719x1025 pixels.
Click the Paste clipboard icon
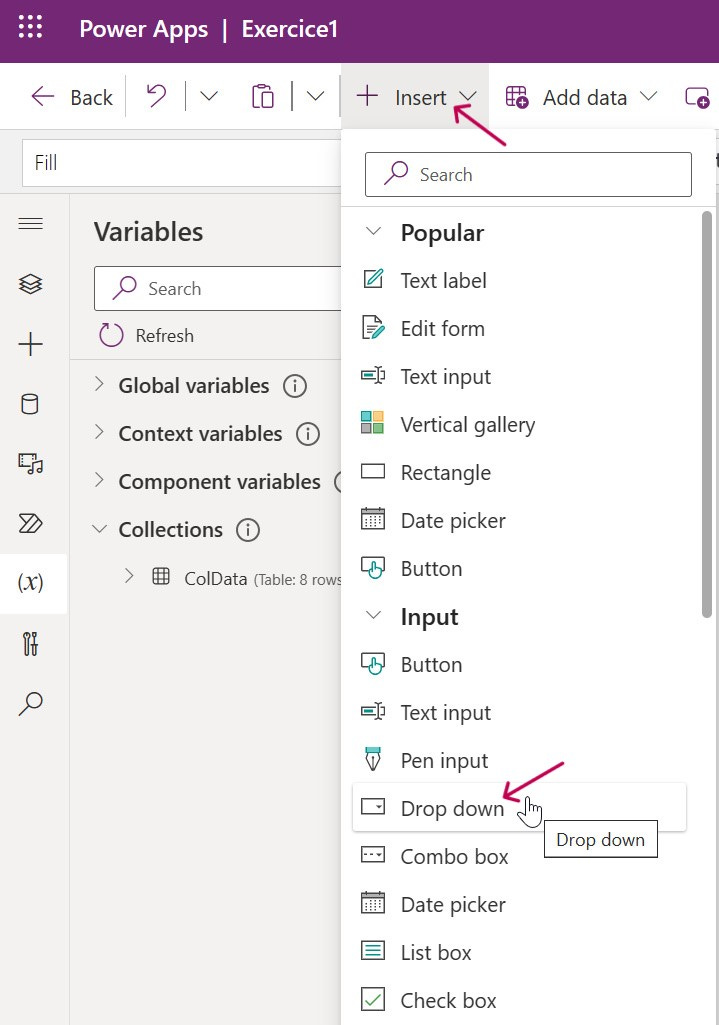(x=263, y=96)
